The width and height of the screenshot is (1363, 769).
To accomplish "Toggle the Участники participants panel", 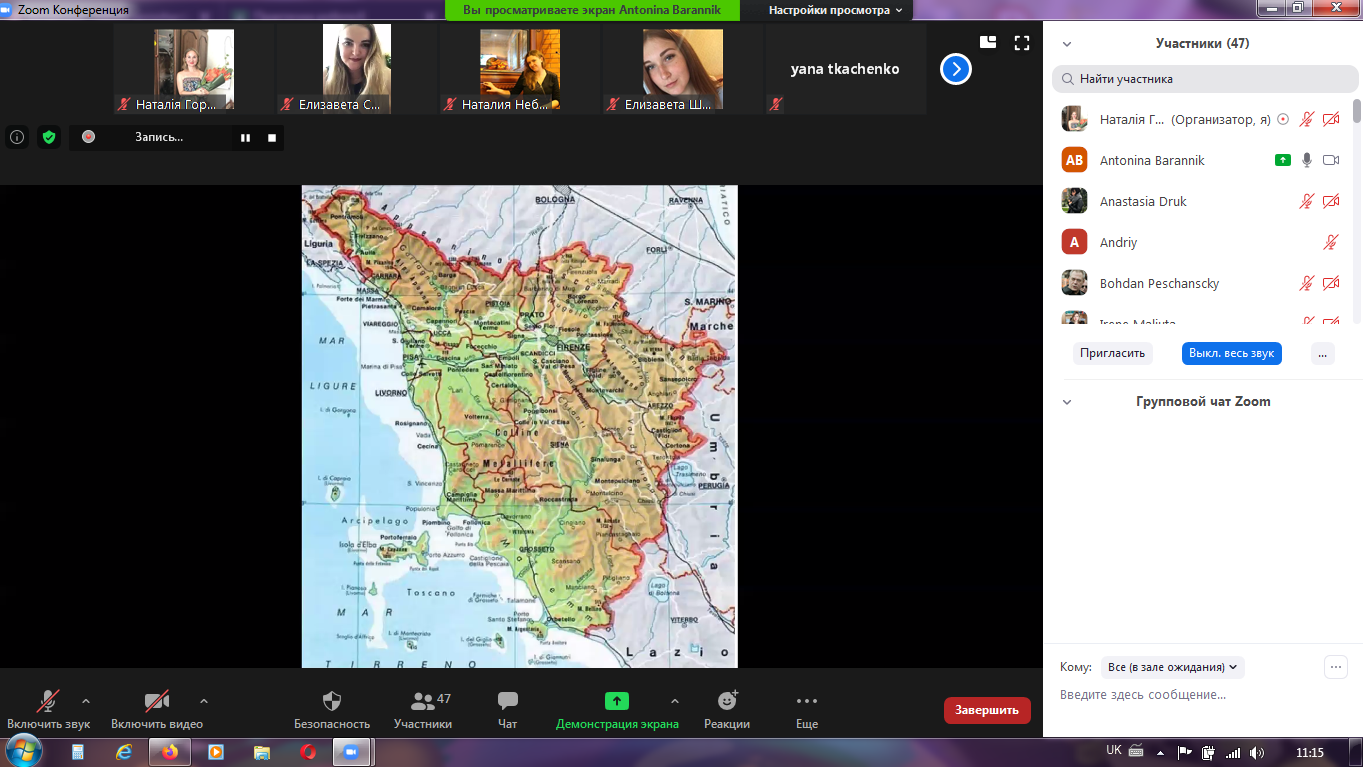I will pos(423,709).
